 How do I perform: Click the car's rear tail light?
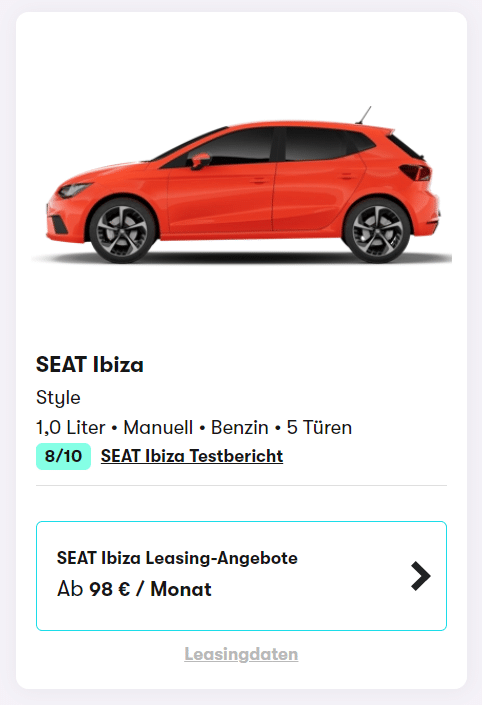coord(416,173)
